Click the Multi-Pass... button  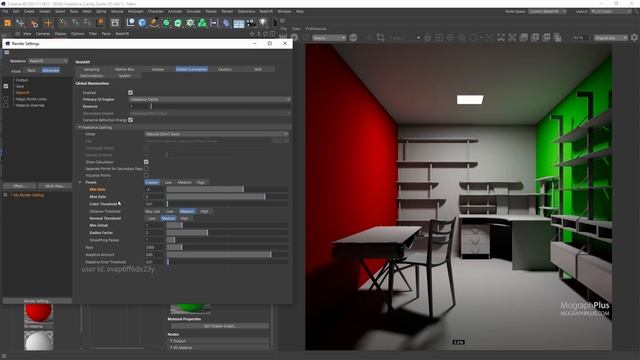54,186
